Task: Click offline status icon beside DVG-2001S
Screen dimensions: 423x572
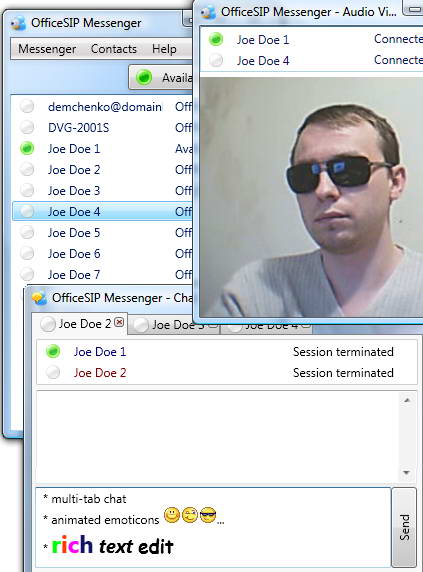Action: [x=27, y=127]
